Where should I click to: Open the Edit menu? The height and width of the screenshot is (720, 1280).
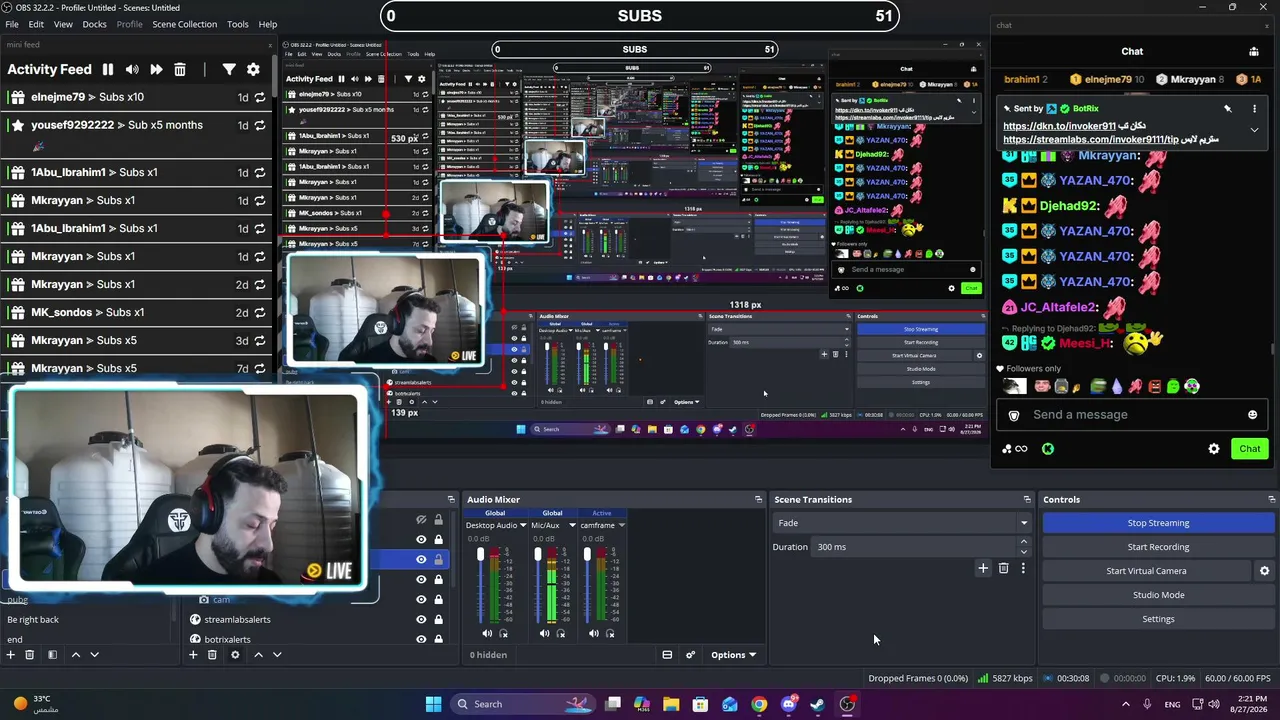36,24
